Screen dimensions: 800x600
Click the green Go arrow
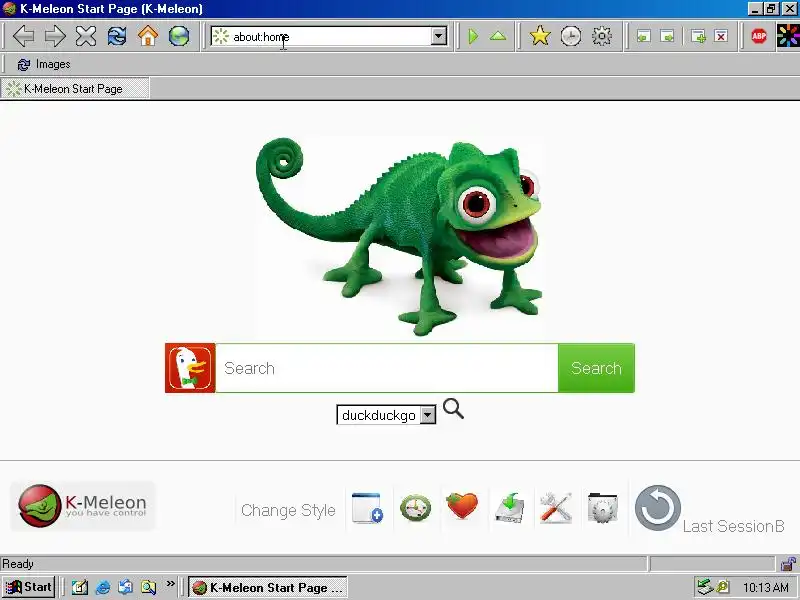tap(473, 36)
